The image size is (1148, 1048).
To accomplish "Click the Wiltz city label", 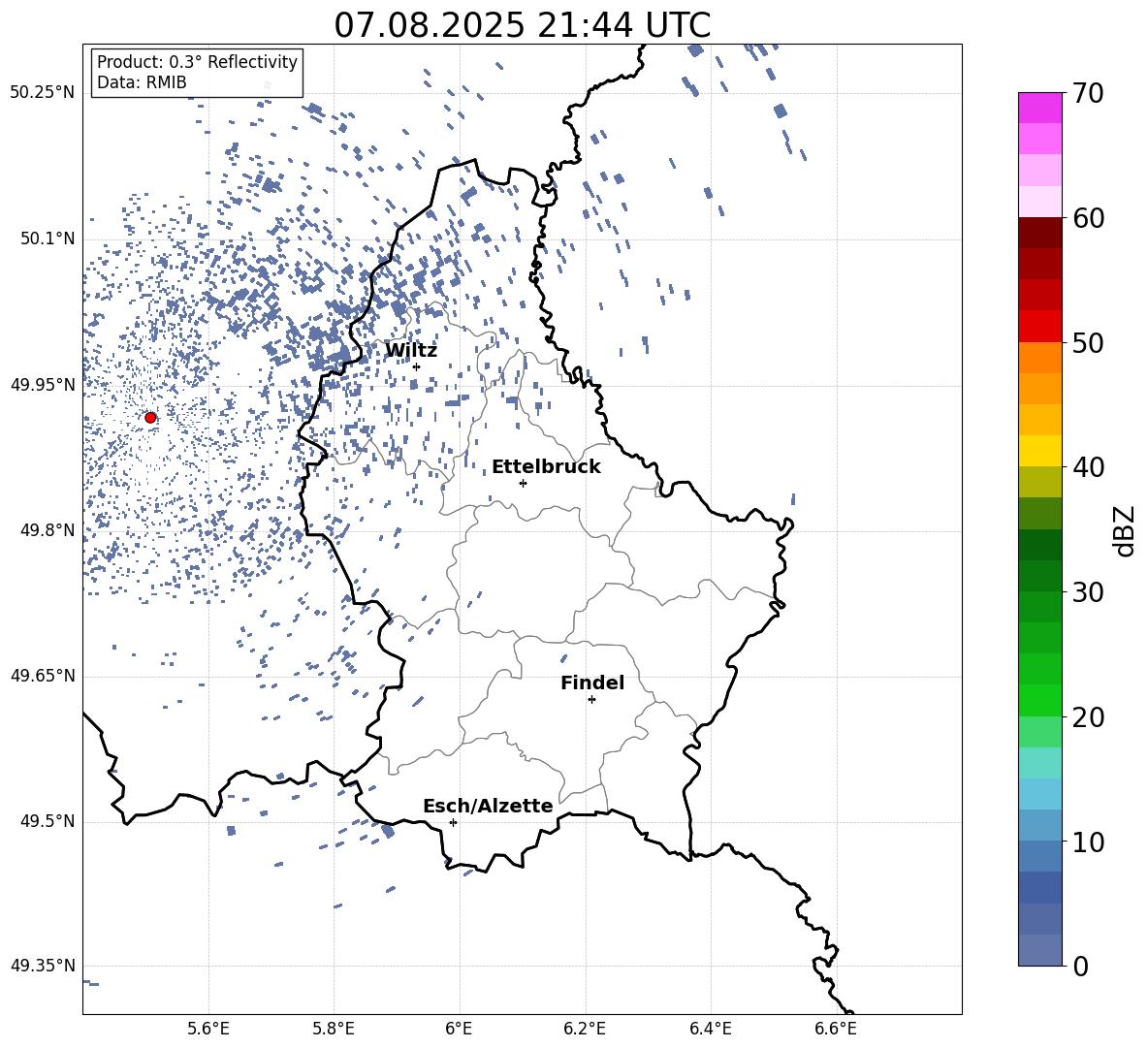I will (411, 351).
